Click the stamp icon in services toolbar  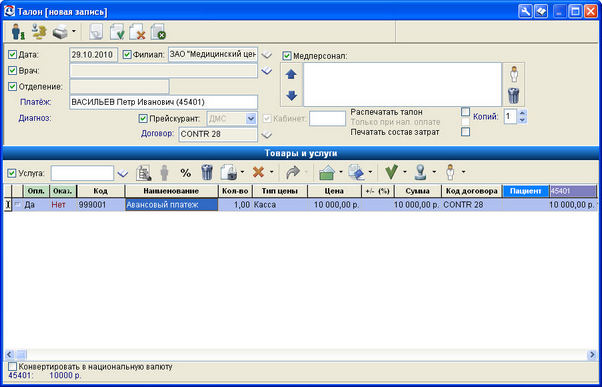pyautogui.click(x=421, y=173)
